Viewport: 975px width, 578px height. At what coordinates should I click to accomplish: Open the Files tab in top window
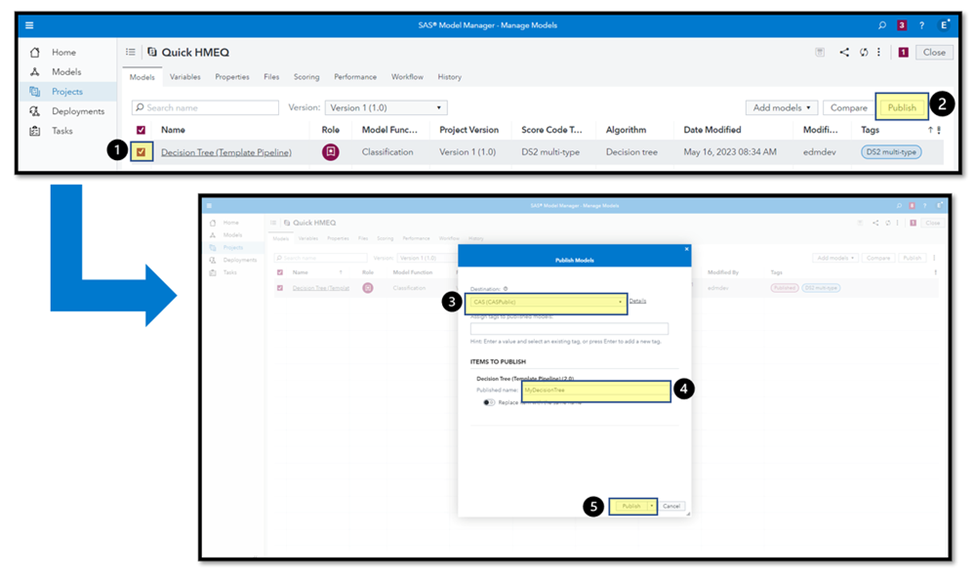[x=271, y=77]
